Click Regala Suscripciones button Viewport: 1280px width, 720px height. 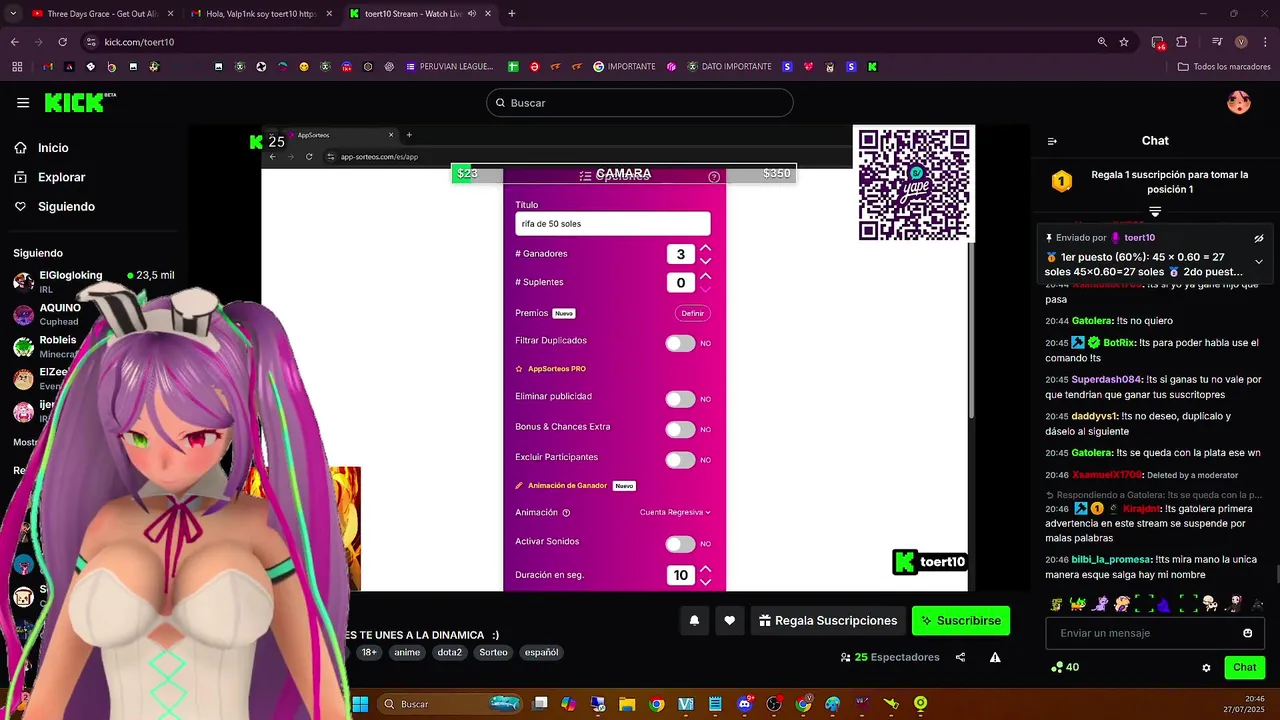(x=827, y=621)
